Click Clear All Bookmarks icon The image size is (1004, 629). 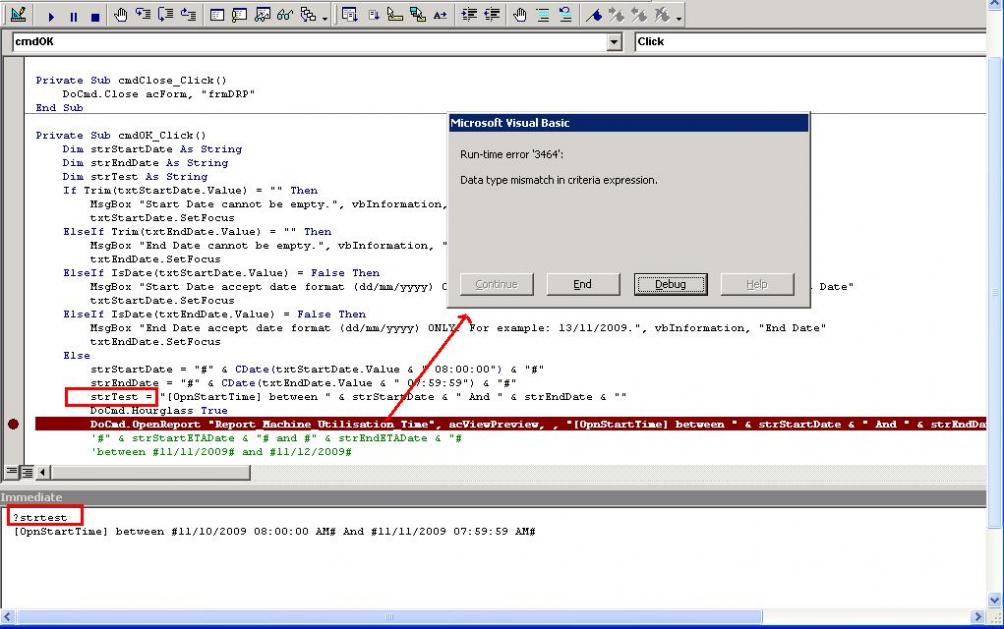(x=662, y=15)
